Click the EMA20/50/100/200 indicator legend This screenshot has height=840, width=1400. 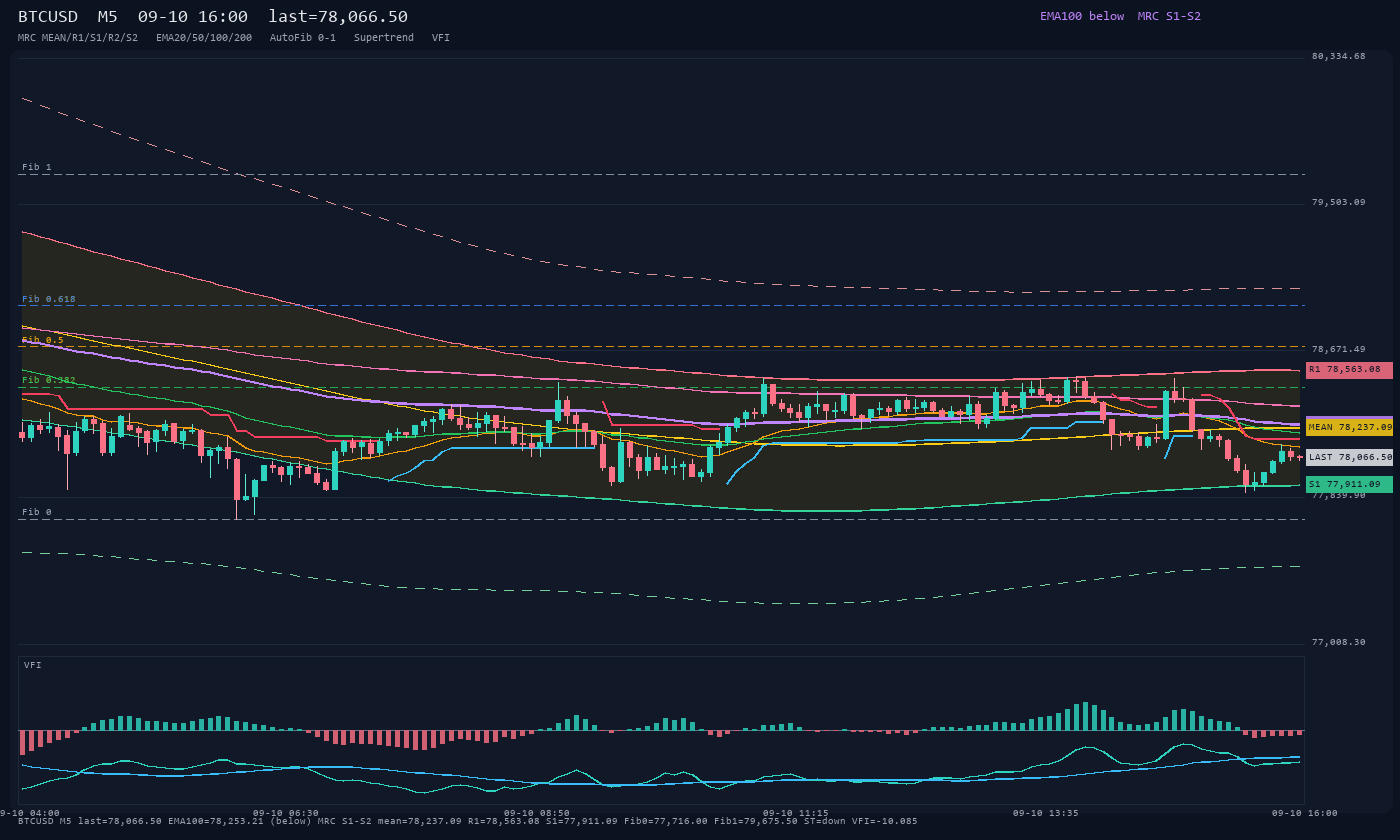click(204, 38)
